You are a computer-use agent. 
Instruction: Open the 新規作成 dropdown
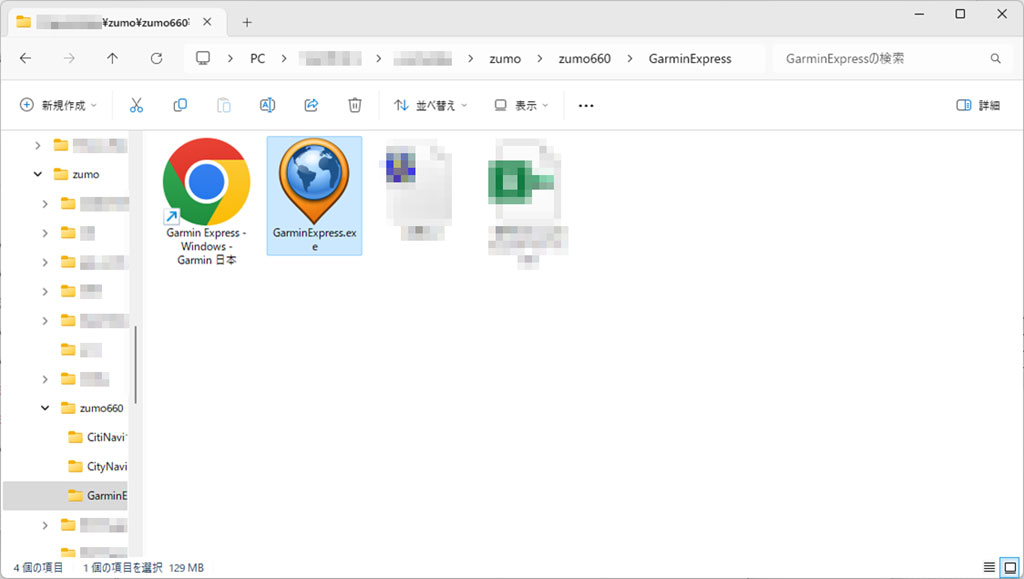59,105
